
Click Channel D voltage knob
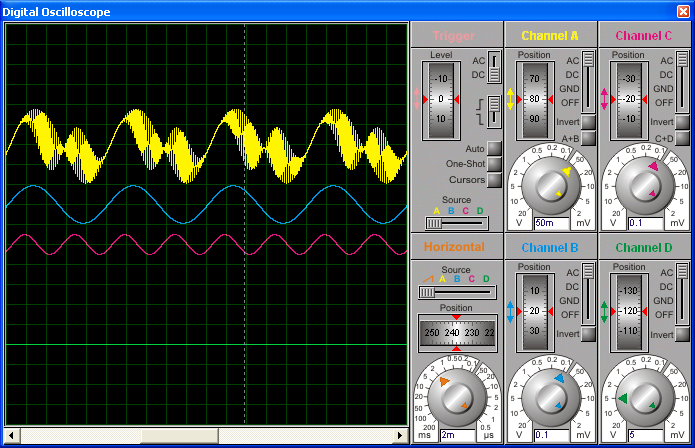[644, 397]
